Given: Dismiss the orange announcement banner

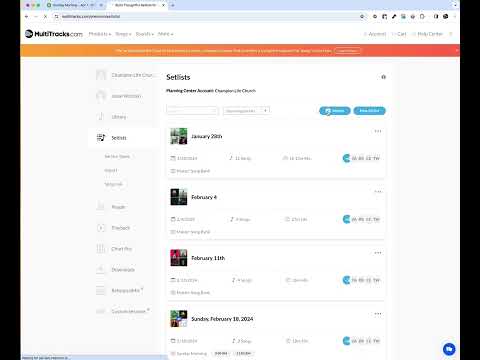Looking at the screenshot, I should coord(457,51).
